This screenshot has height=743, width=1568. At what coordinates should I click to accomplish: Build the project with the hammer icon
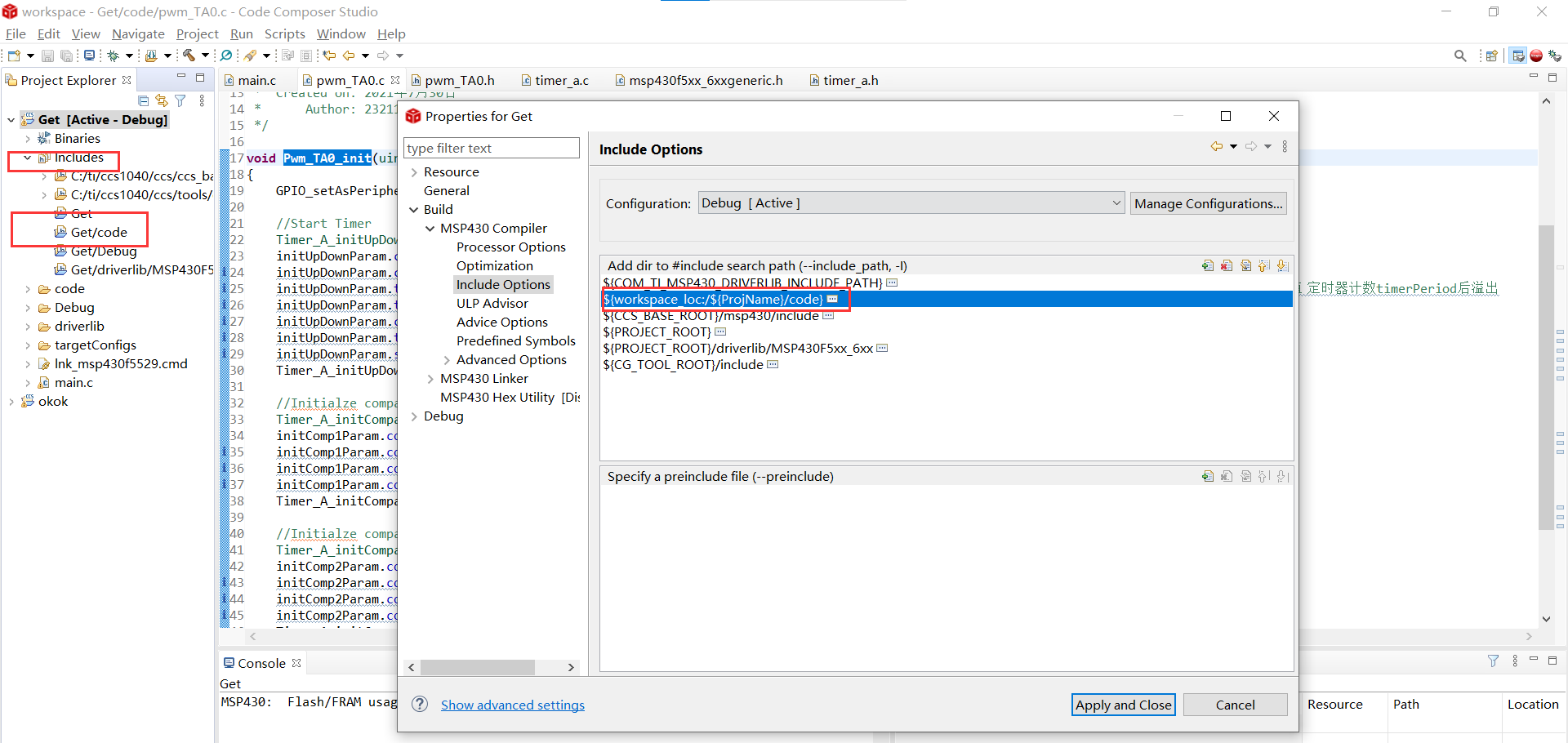[189, 55]
